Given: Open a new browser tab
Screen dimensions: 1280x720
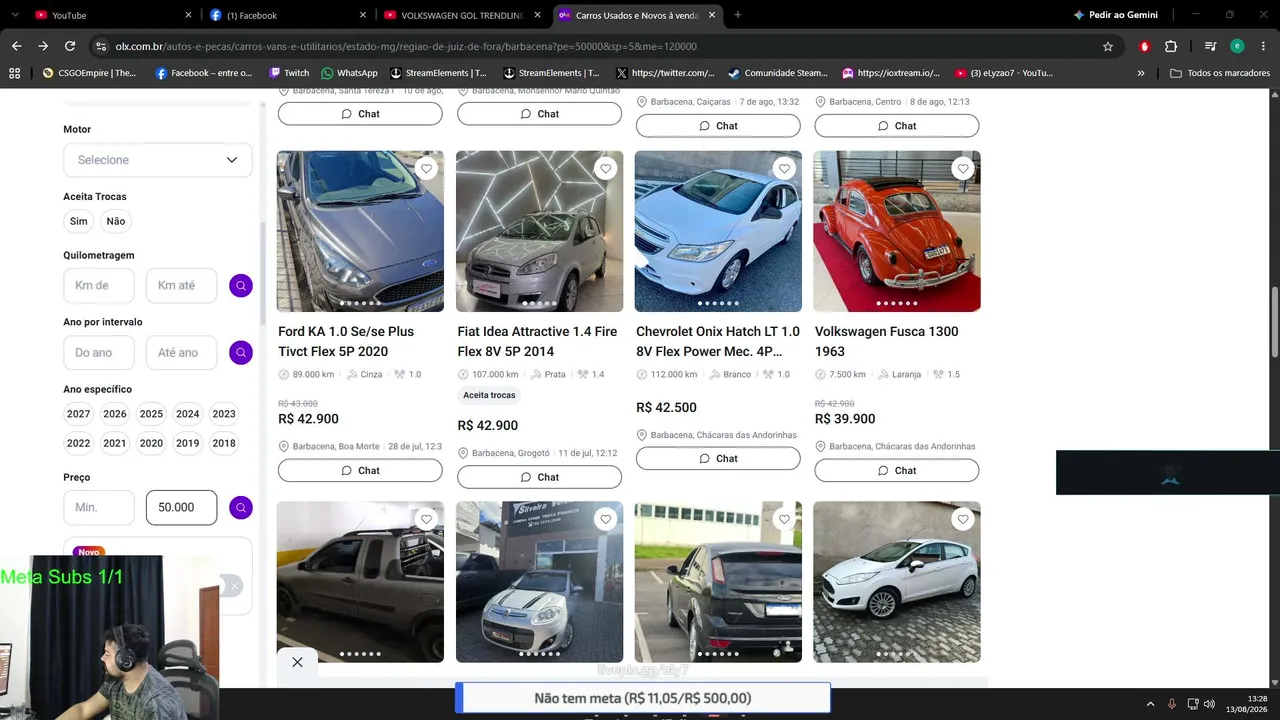Looking at the screenshot, I should tap(738, 15).
